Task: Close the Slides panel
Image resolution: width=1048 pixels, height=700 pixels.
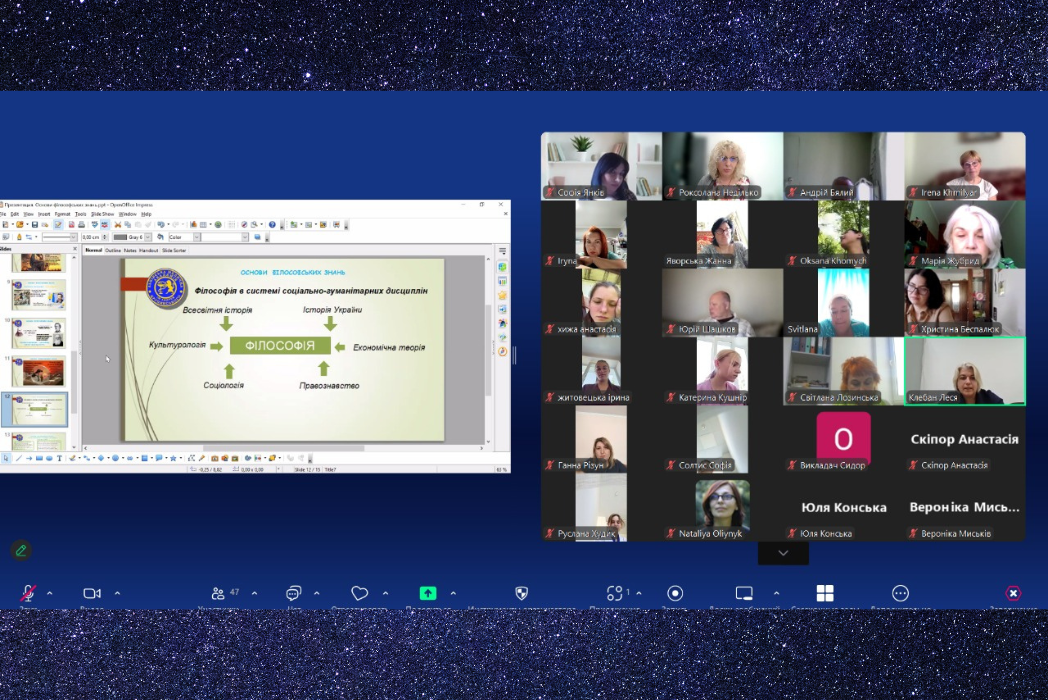Action: click(x=74, y=249)
